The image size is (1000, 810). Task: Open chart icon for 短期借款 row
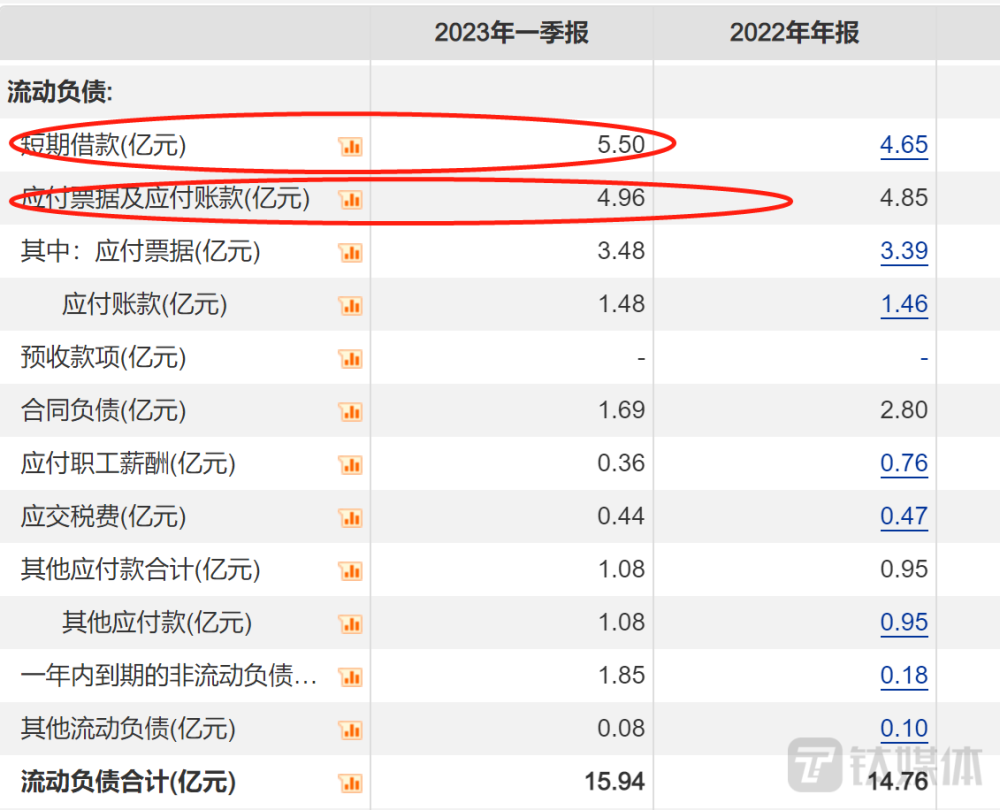pyautogui.click(x=351, y=147)
